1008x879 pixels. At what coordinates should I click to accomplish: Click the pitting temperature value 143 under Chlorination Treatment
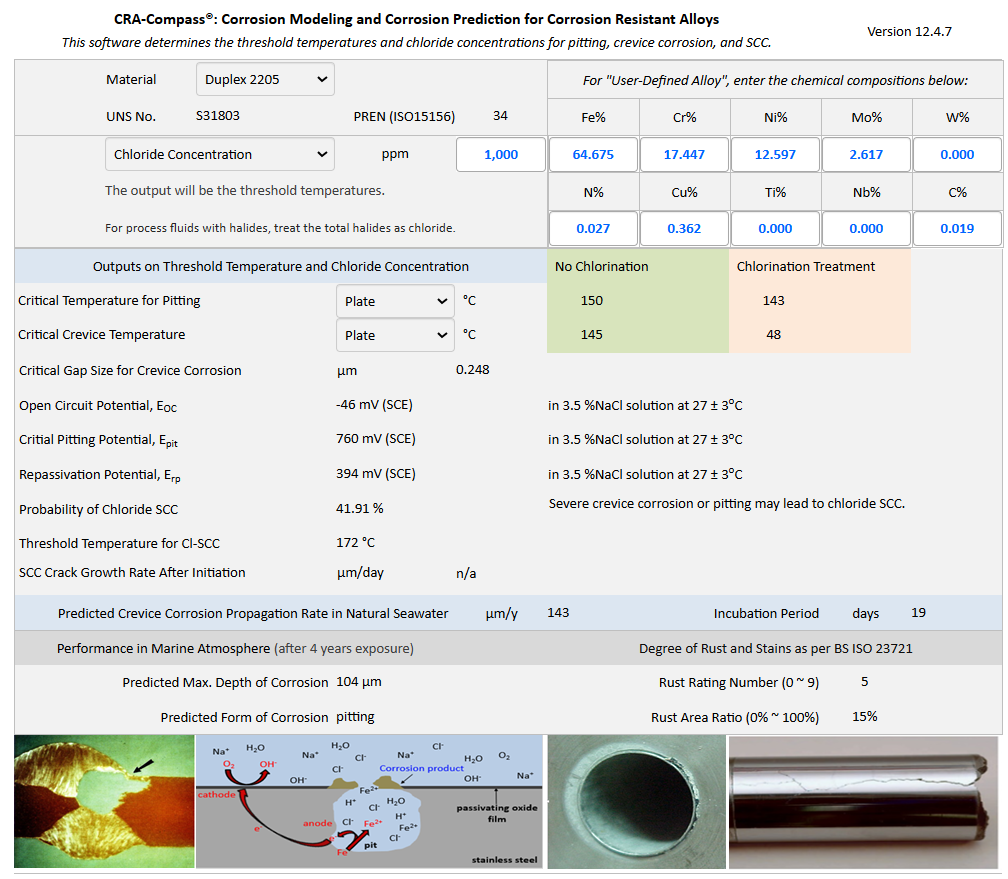773,300
